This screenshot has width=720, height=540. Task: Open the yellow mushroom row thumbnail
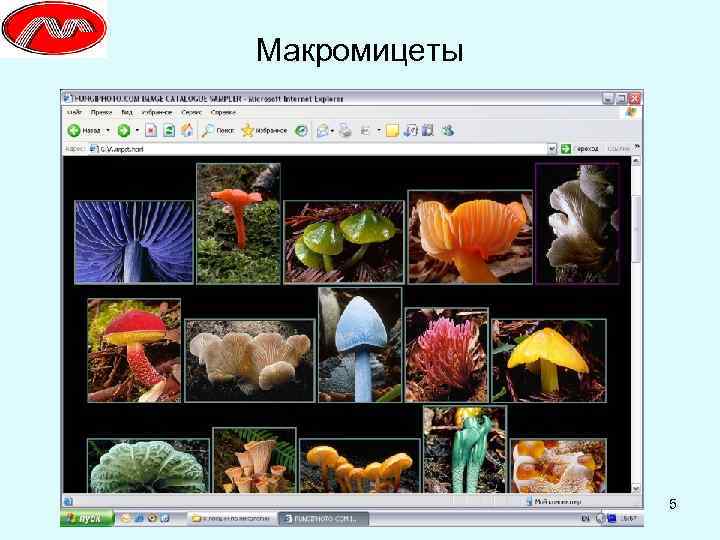coord(360,466)
